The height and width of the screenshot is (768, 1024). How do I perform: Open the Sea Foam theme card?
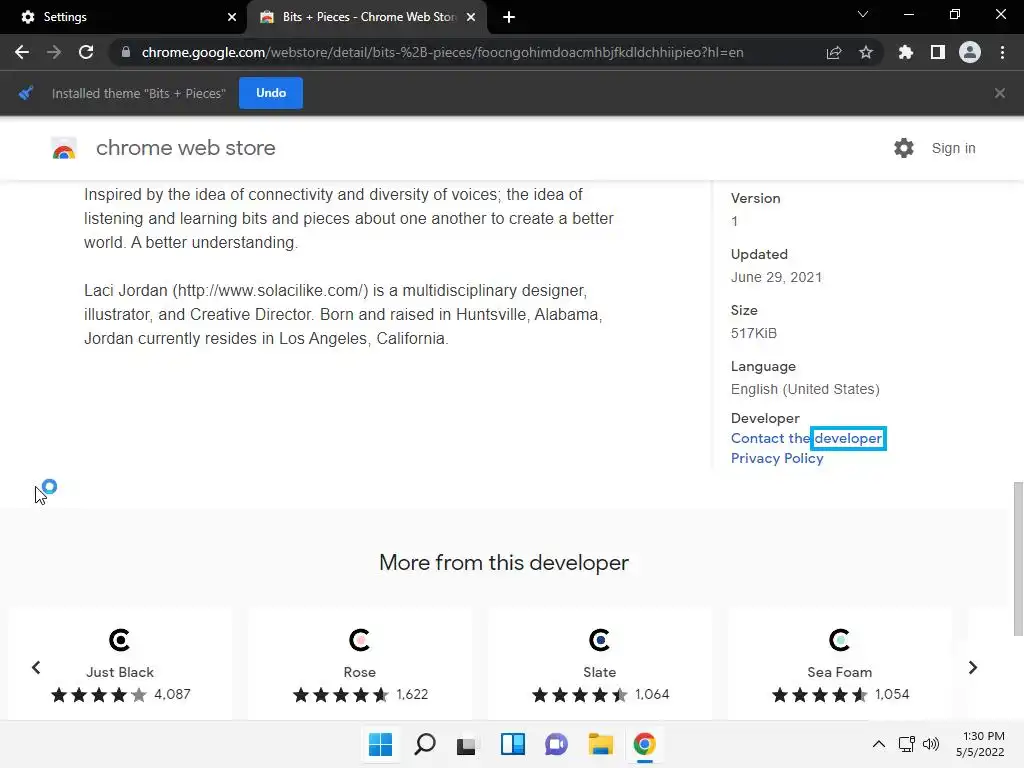pyautogui.click(x=839, y=665)
